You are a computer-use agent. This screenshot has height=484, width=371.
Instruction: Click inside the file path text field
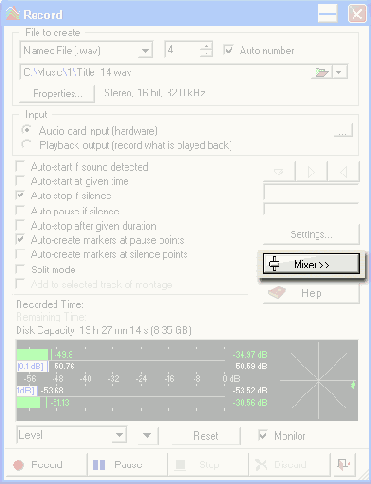(x=165, y=72)
